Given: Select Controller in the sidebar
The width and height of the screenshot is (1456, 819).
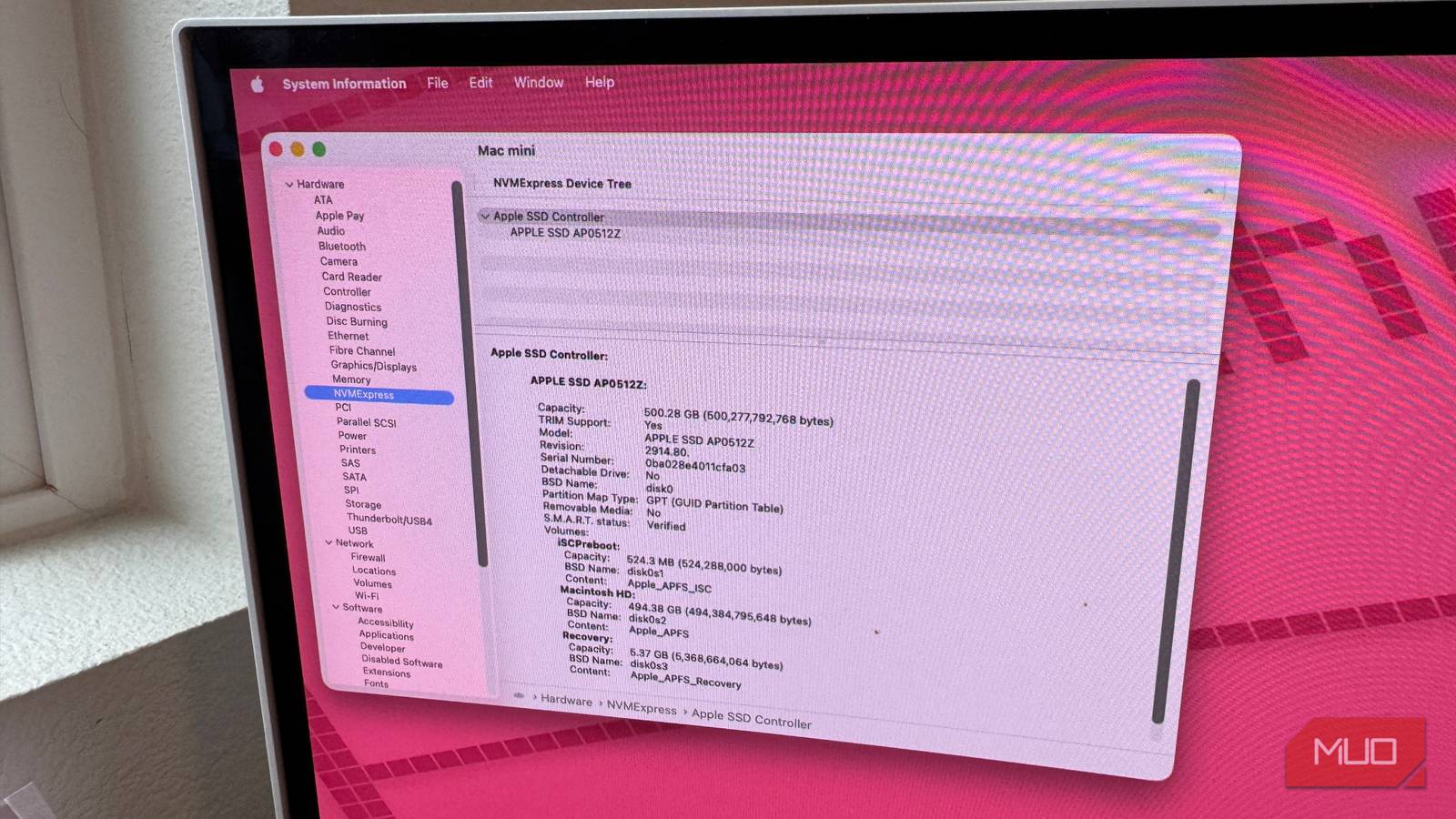Looking at the screenshot, I should pyautogui.click(x=347, y=292).
